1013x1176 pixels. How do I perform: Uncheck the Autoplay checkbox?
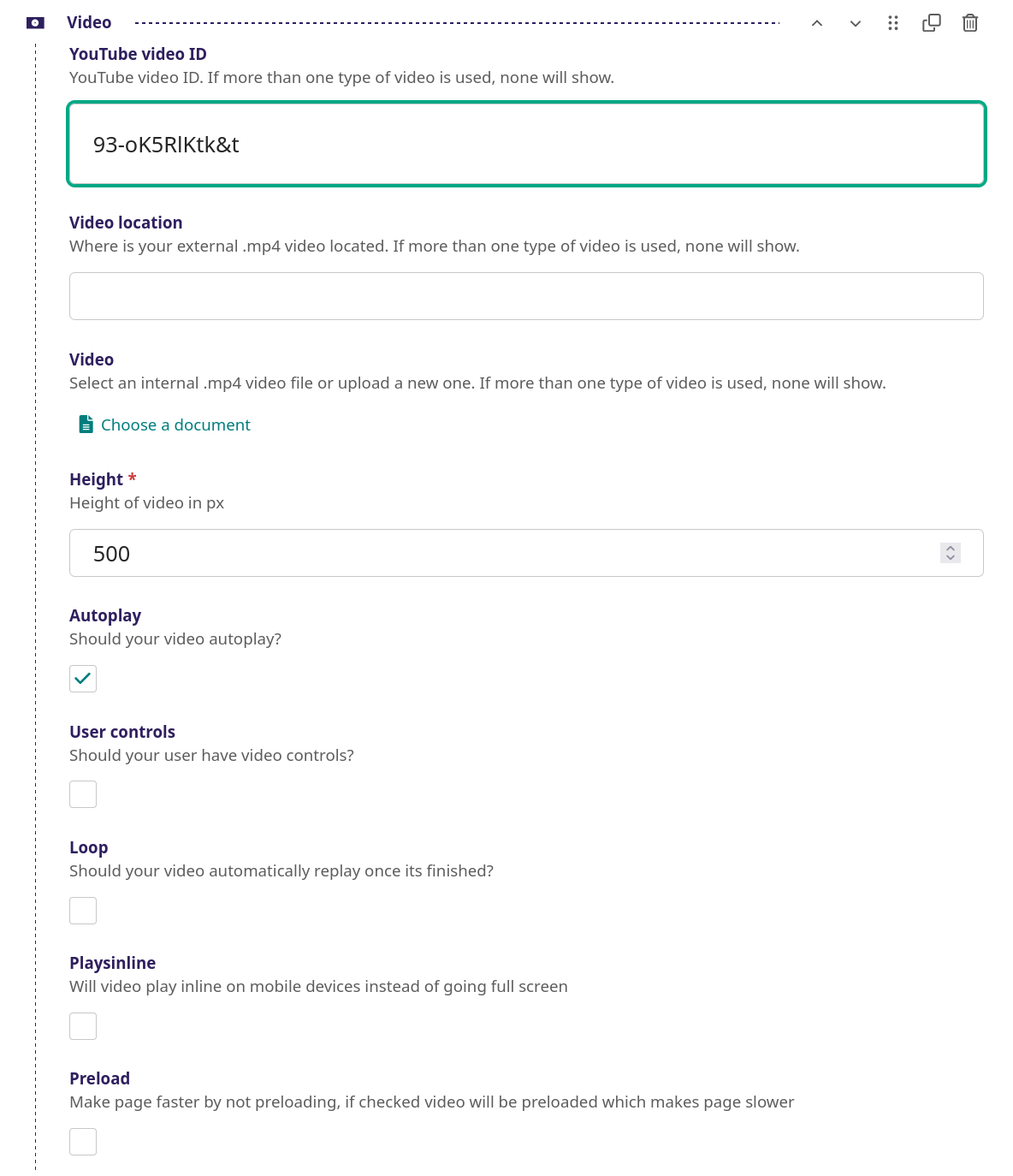pos(83,679)
